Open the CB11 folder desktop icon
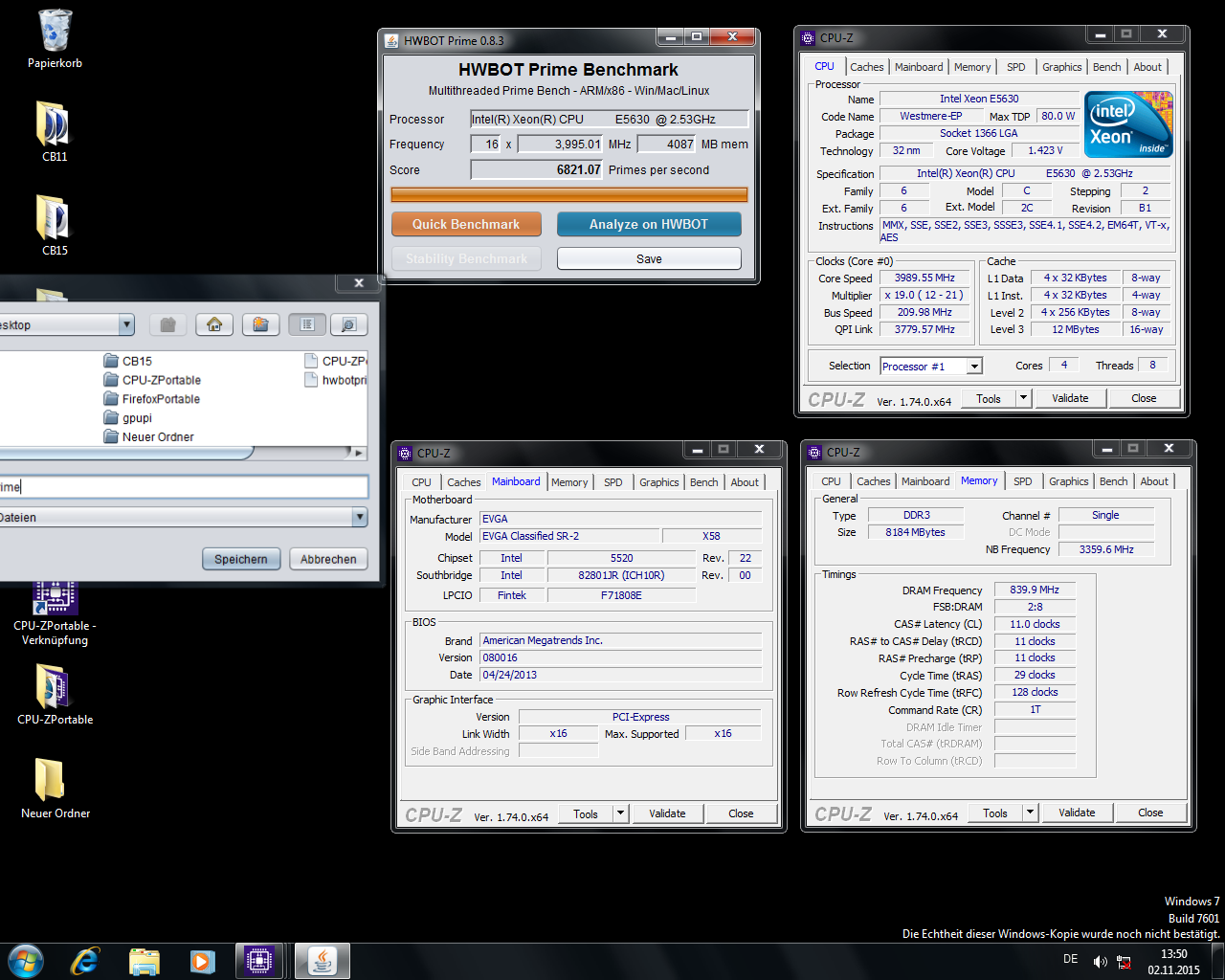Viewport: 1225px width, 980px height. (x=55, y=131)
